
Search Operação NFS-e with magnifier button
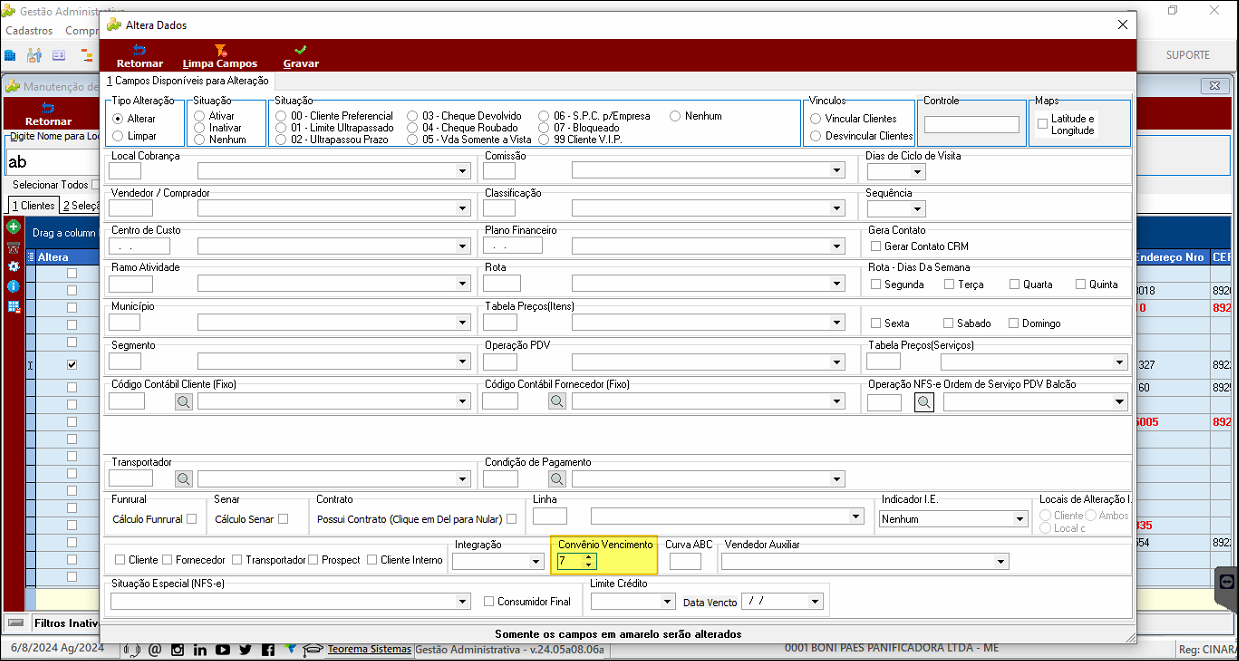924,402
